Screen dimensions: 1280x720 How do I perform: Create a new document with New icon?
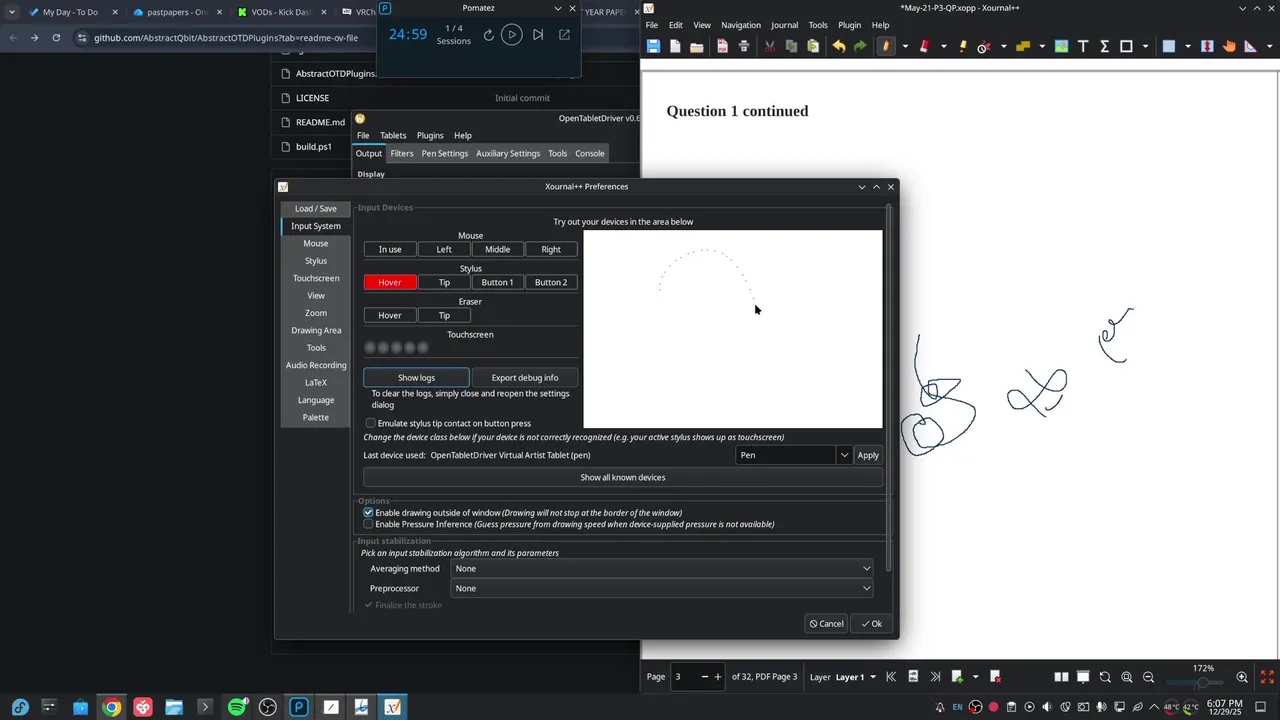(x=675, y=46)
